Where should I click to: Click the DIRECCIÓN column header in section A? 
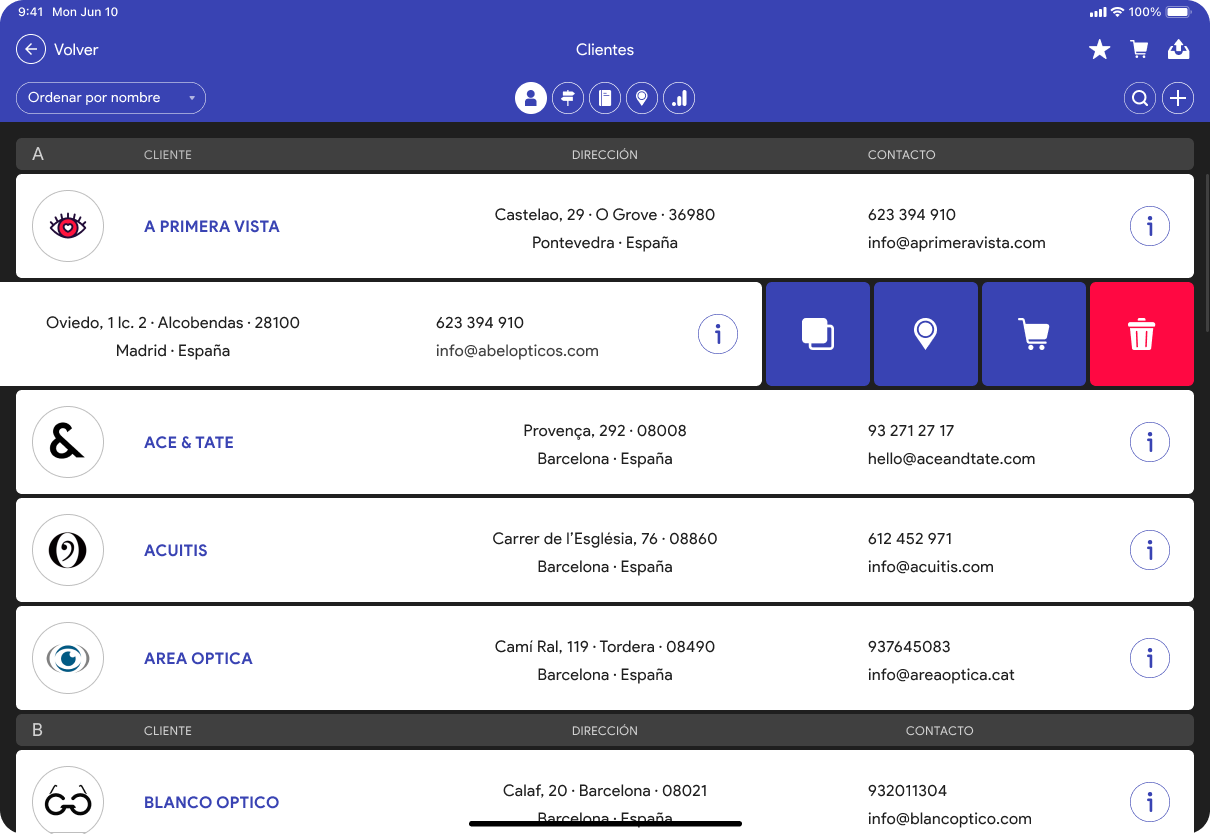[x=605, y=155]
